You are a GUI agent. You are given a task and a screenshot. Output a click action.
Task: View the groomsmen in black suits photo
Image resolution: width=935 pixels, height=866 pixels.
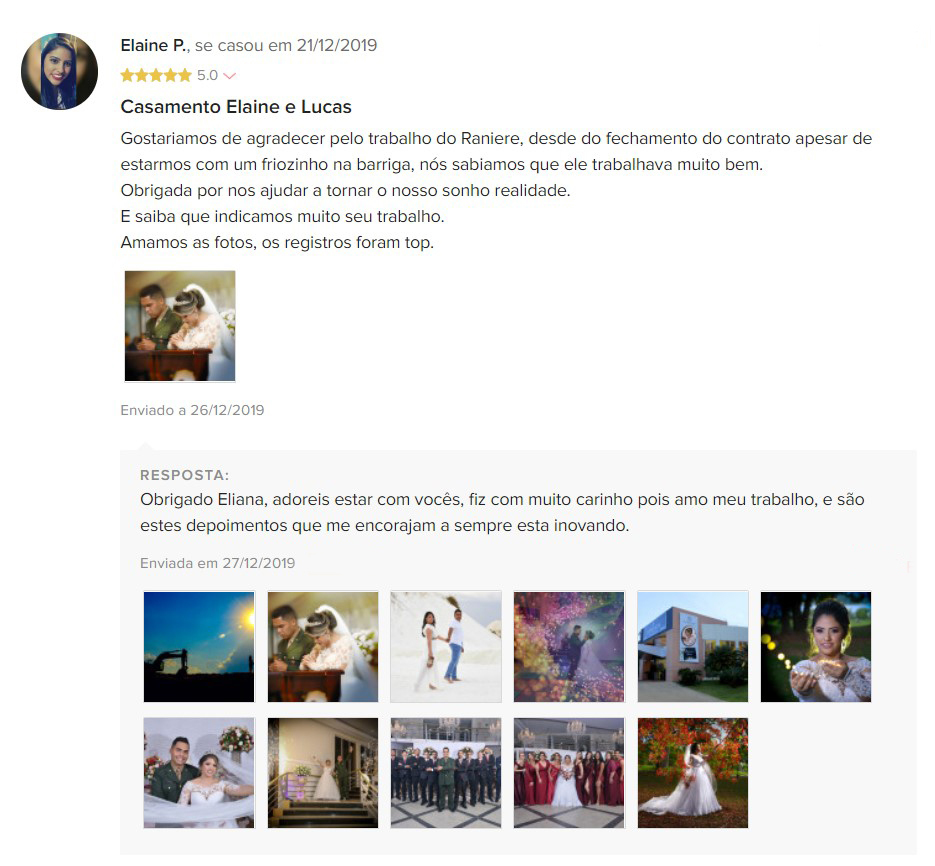point(446,773)
